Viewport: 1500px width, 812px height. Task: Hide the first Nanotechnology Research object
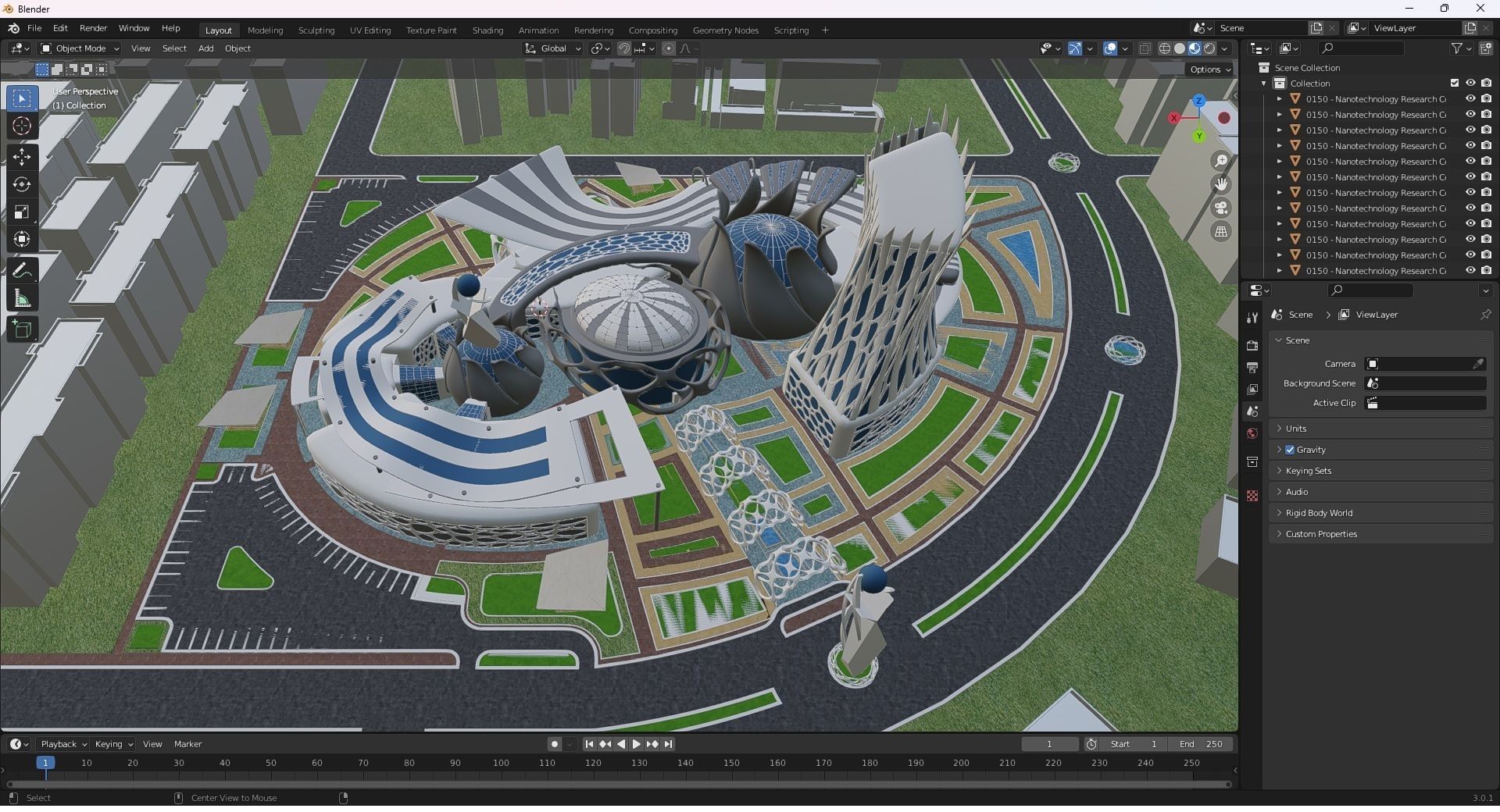(x=1472, y=99)
